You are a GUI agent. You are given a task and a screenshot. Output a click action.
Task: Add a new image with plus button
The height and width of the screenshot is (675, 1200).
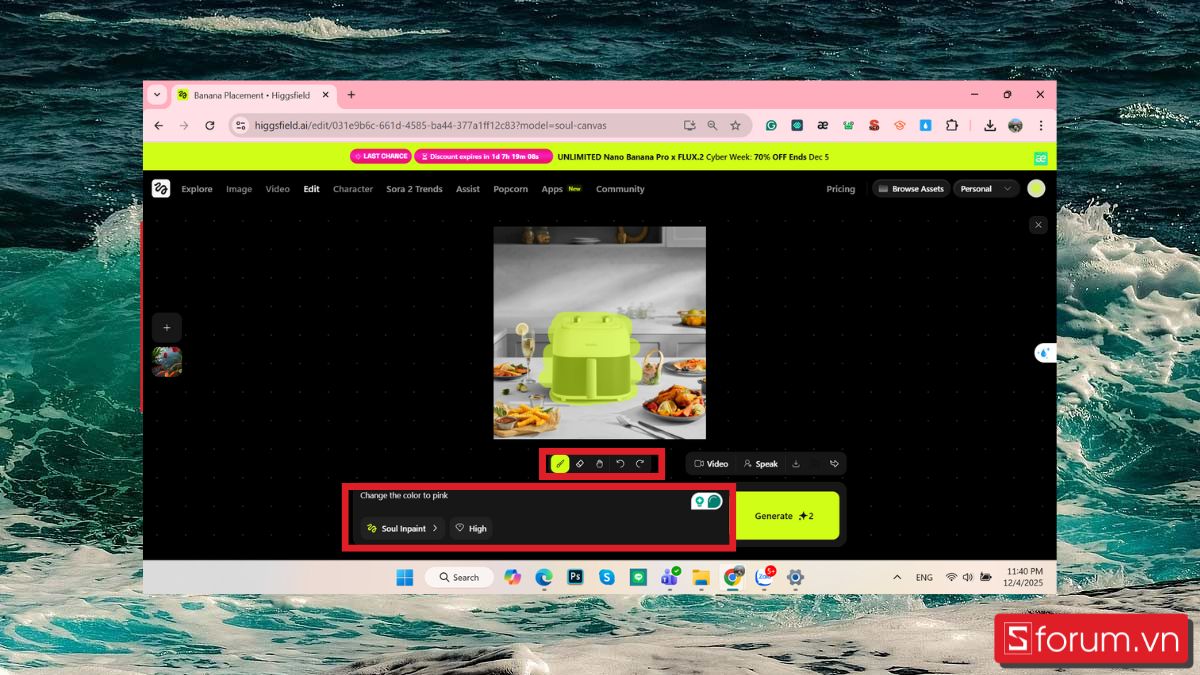pos(167,328)
